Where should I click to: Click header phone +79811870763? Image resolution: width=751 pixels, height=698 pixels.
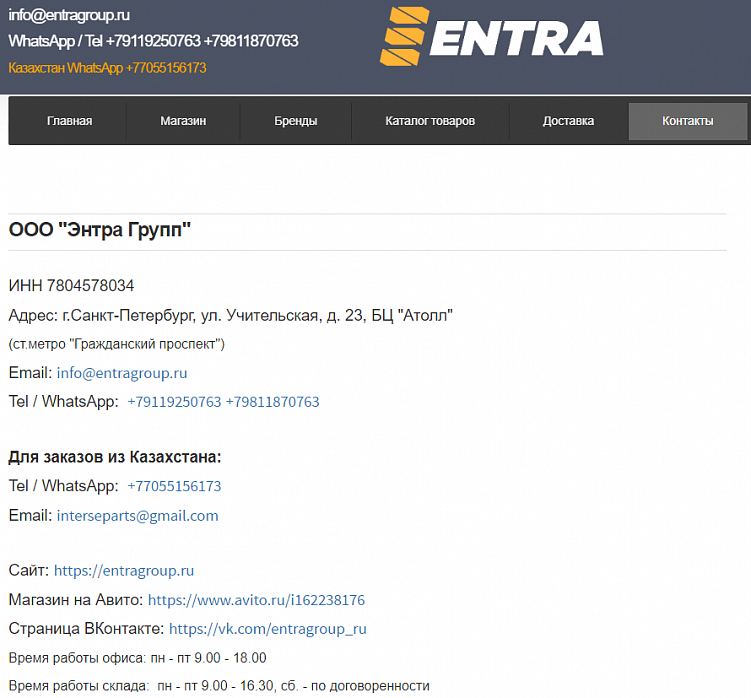251,41
